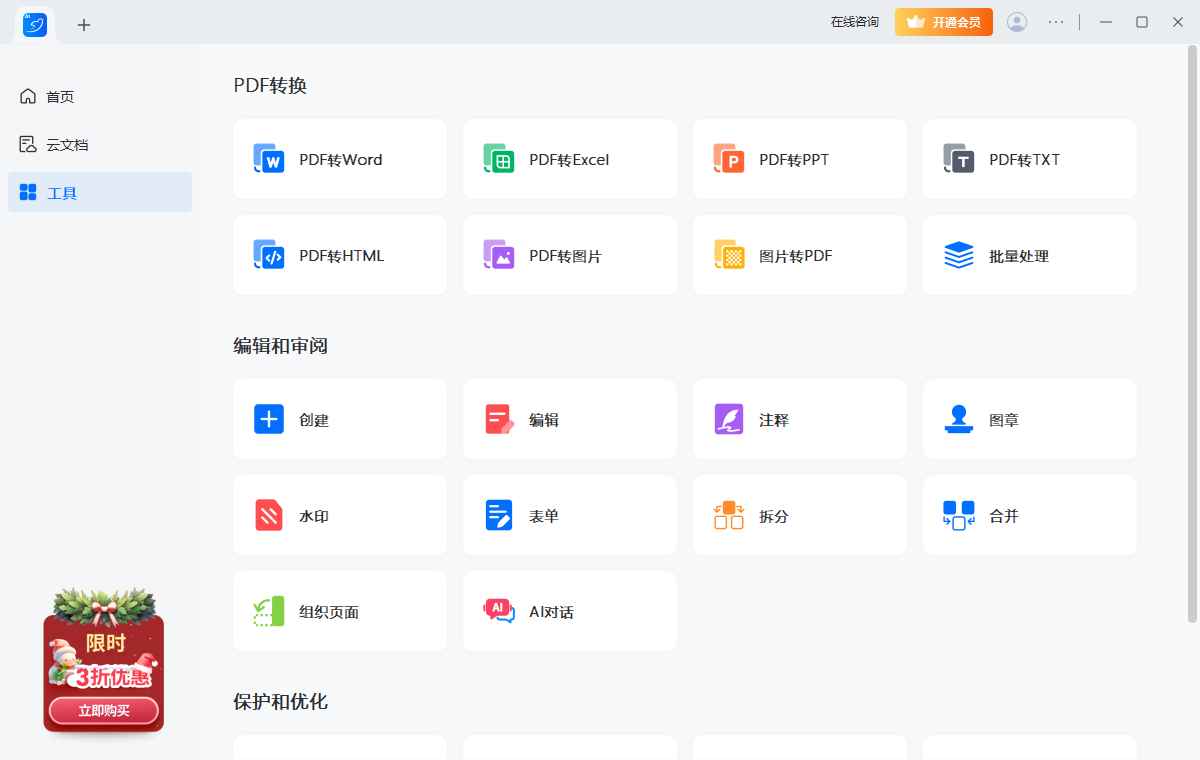Screen dimensions: 1200x760
Task: Open the 图章 stamp tool
Action: [x=1029, y=419]
